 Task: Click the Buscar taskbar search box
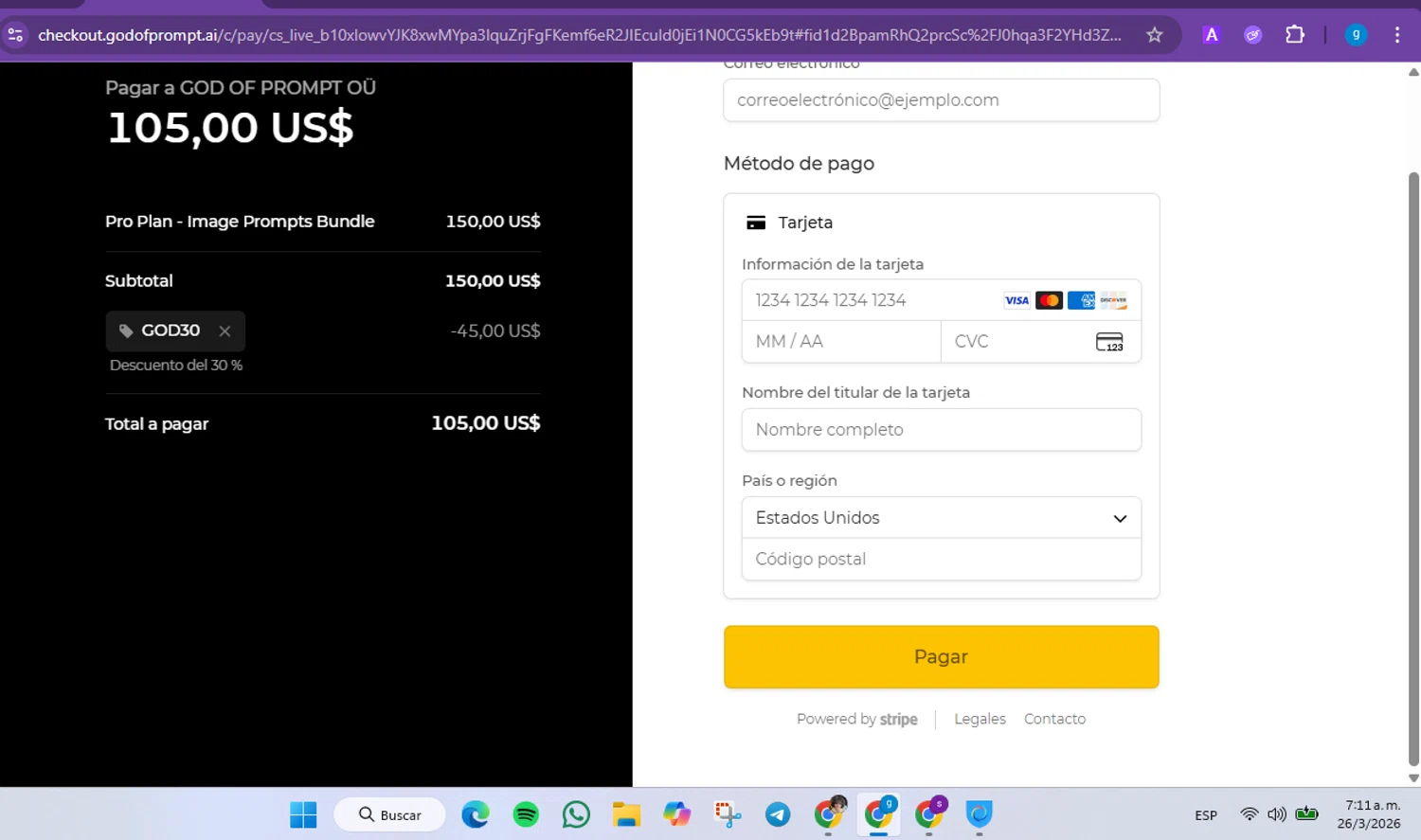[389, 814]
